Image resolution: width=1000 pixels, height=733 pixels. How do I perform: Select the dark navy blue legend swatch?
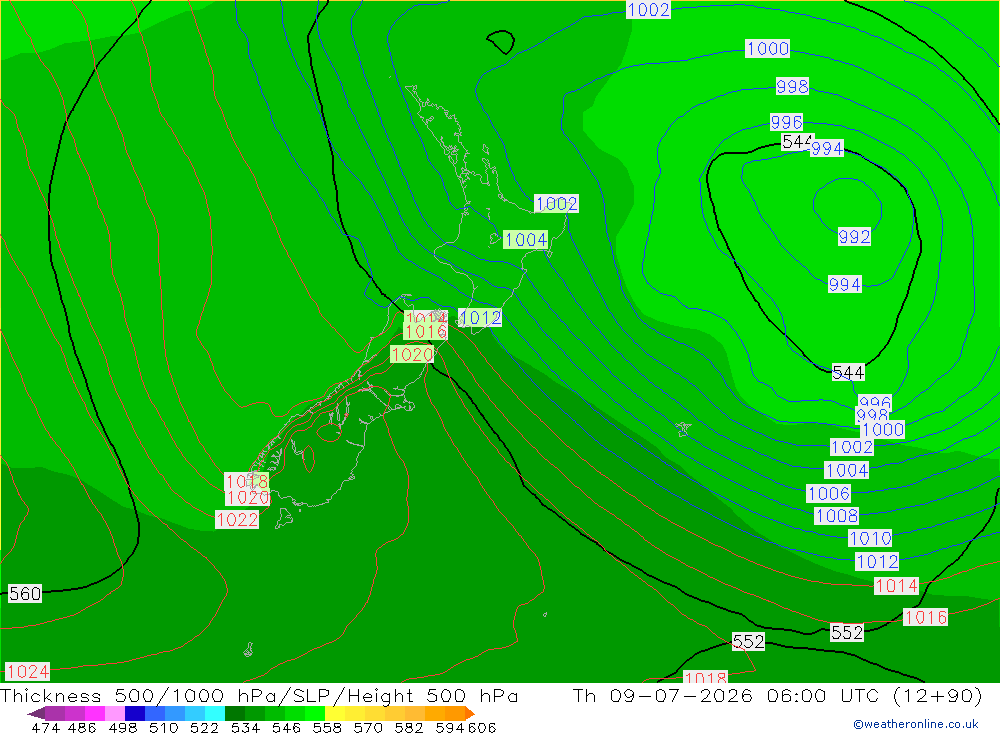[135, 713]
